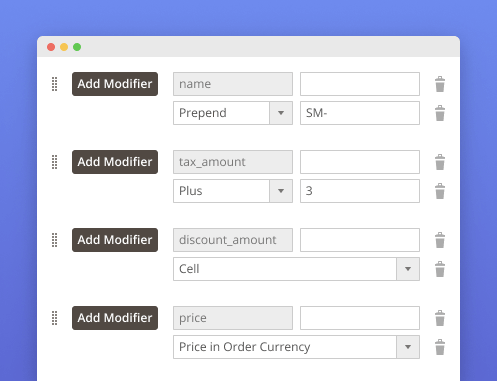Viewport: 497px width, 381px height.
Task: Focus the Plus value input containing 3
Action: point(360,191)
